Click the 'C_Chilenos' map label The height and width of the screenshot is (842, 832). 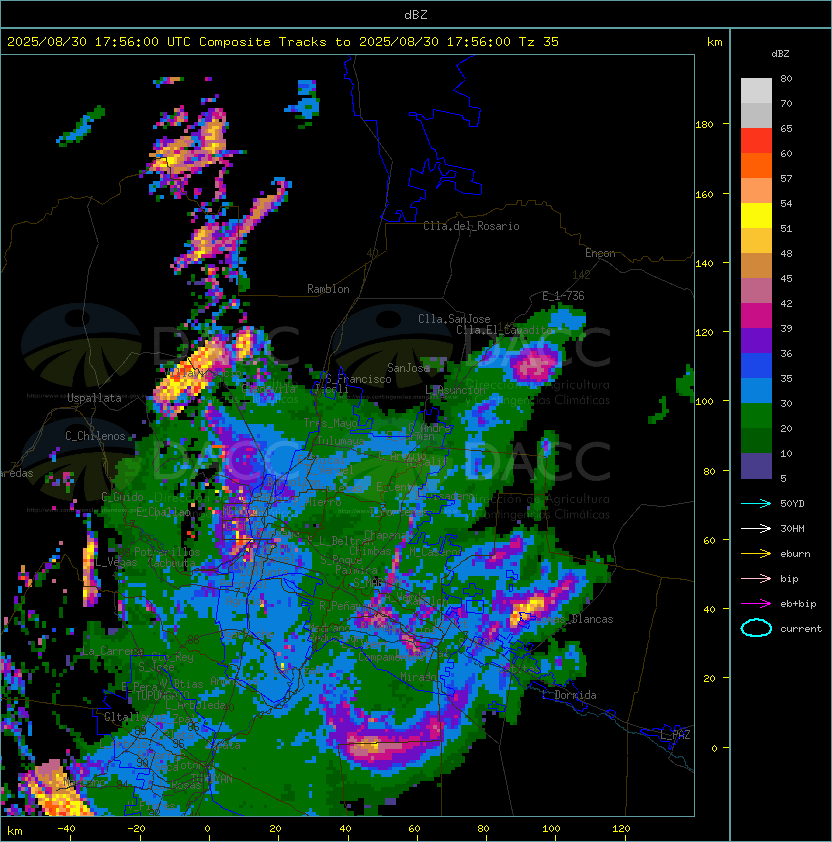(95, 436)
